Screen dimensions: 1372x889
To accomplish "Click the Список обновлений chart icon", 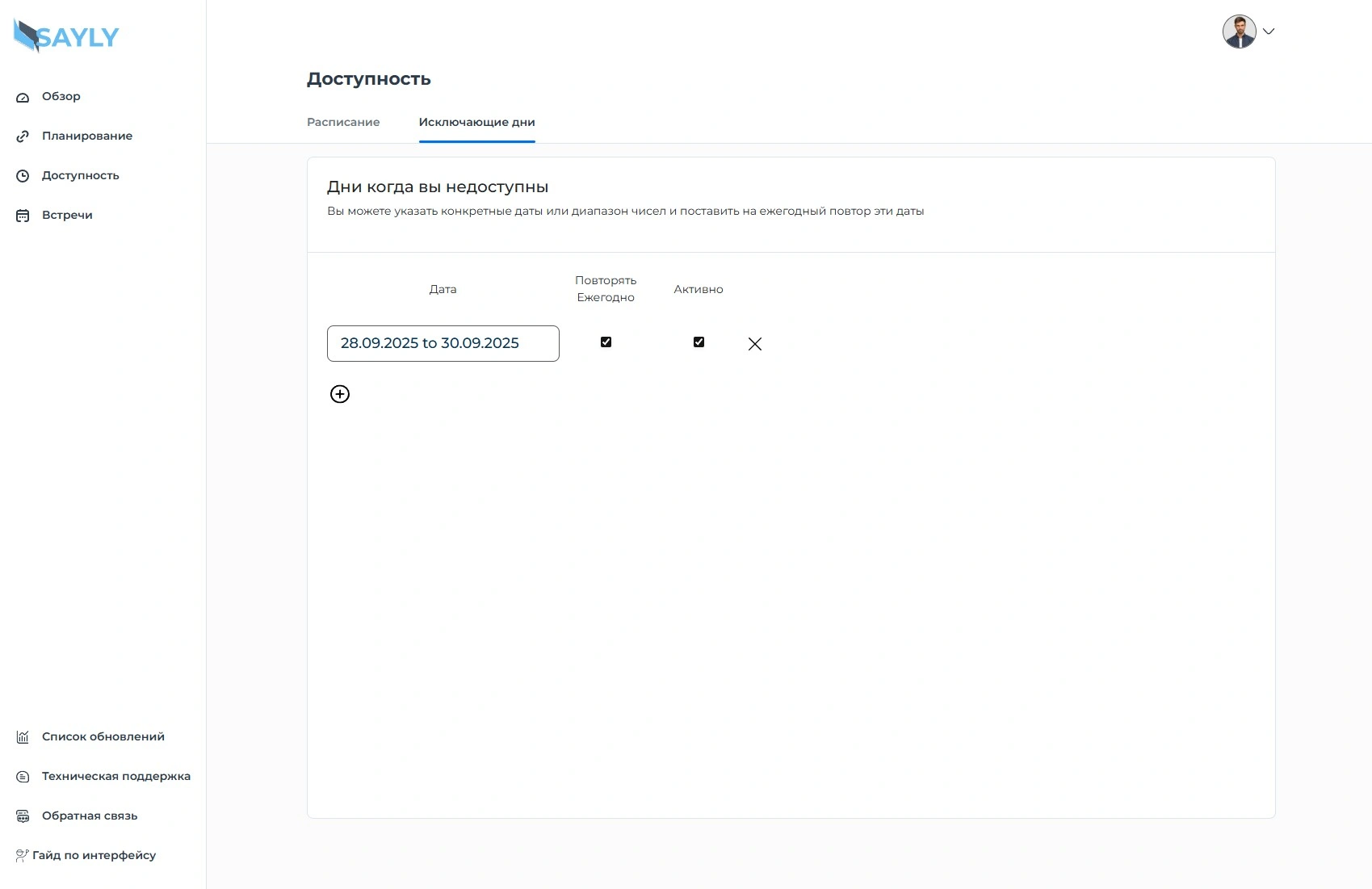I will [23, 737].
